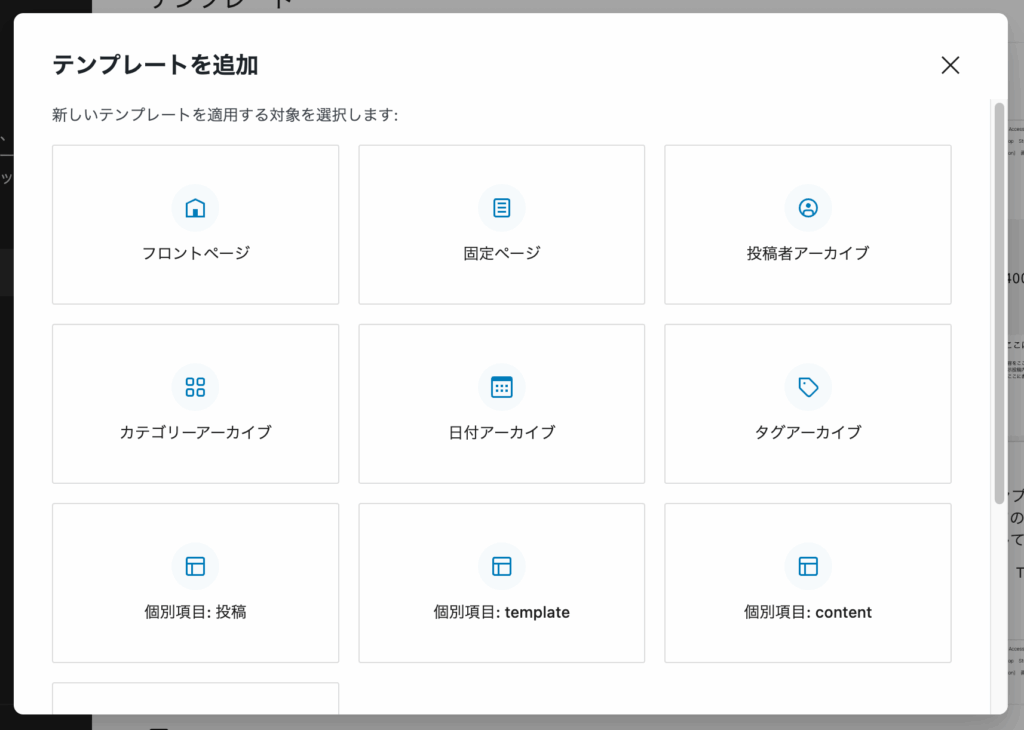Choose the 固定ページ template option

click(502, 253)
